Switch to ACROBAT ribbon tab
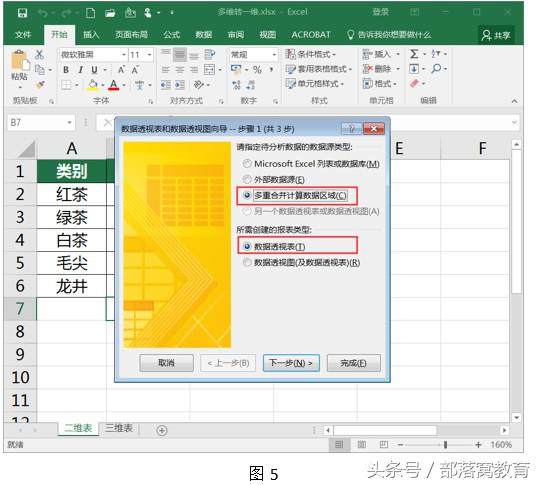This screenshot has width=541, height=485. point(311,35)
